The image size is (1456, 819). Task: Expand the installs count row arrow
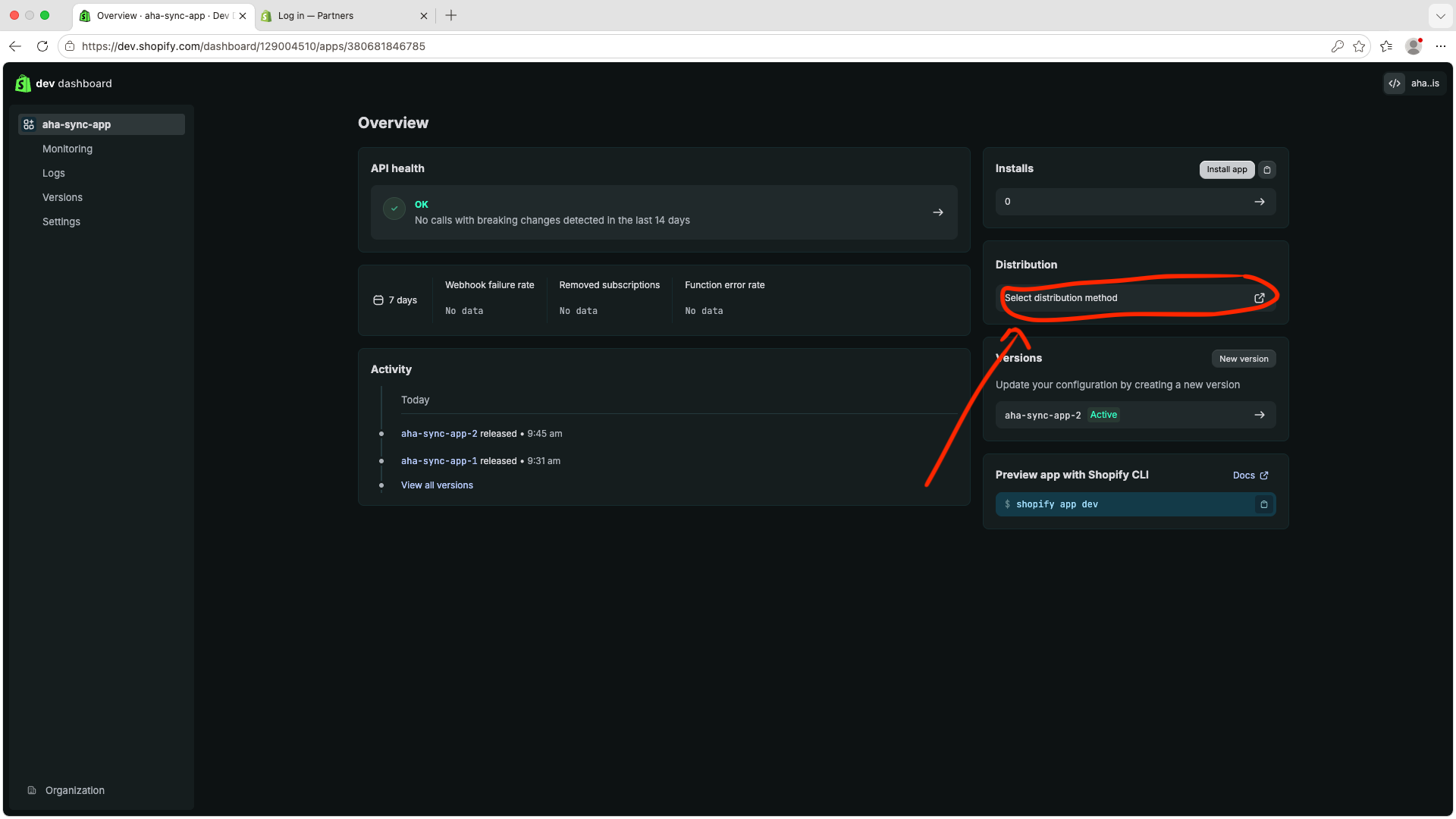1260,202
